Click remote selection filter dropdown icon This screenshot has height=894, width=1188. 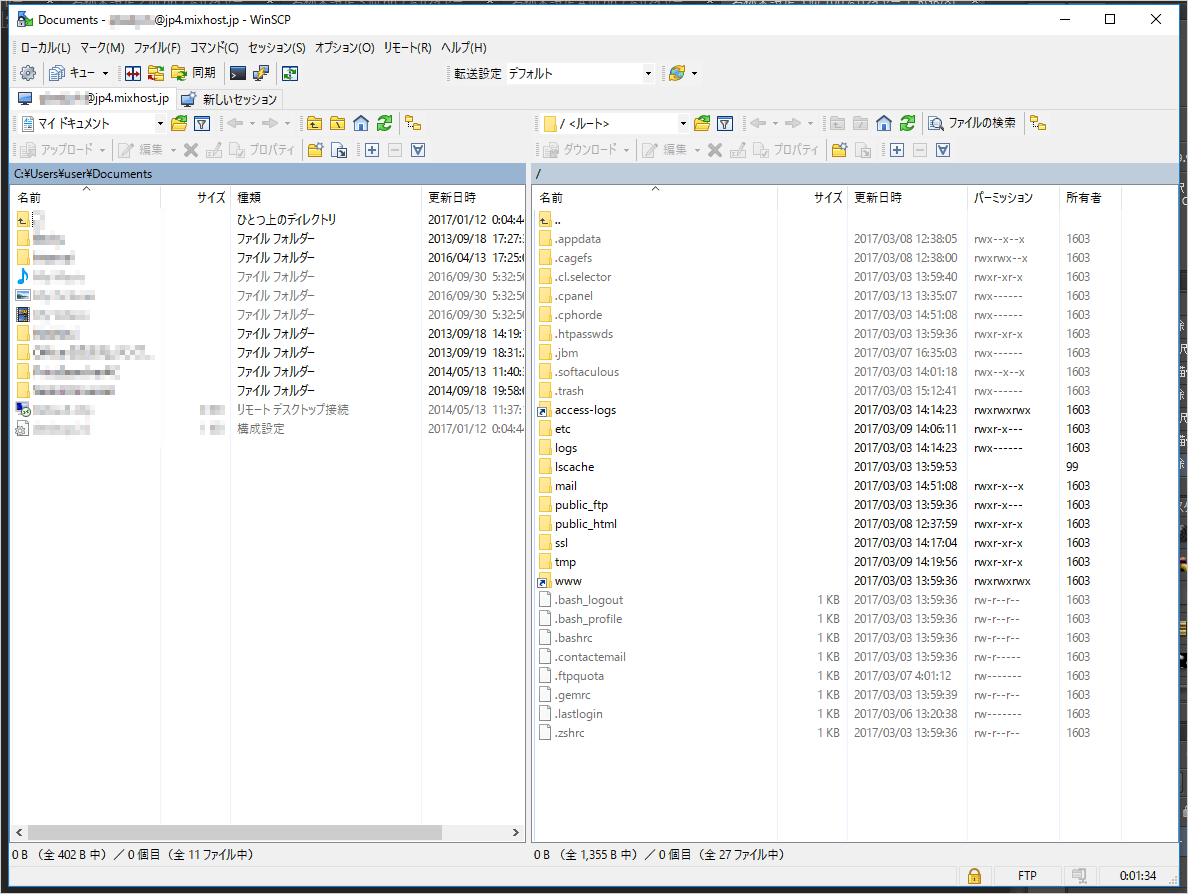pos(943,150)
